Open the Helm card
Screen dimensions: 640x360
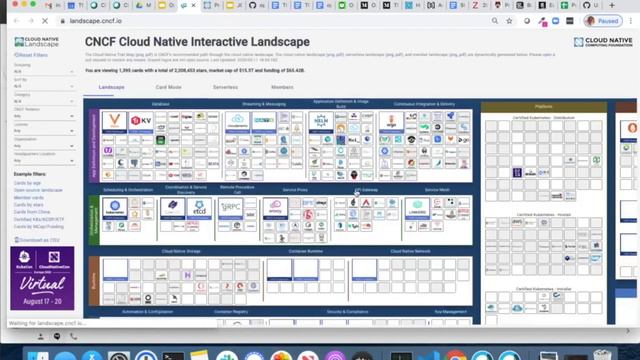pyautogui.click(x=321, y=122)
